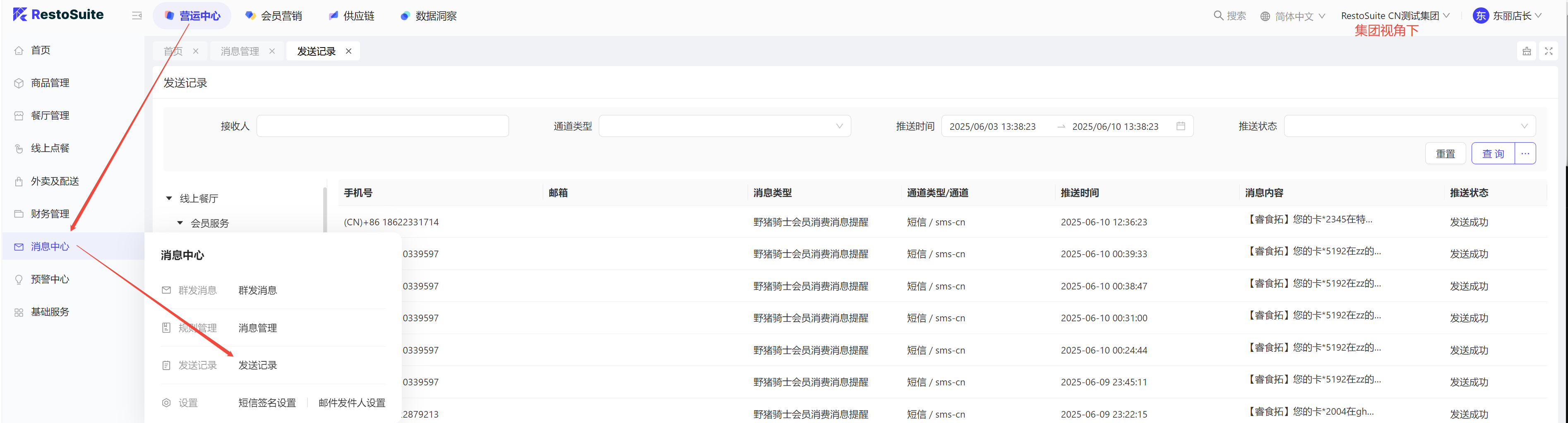Click the print icon beside fullscreen

coord(1527,52)
